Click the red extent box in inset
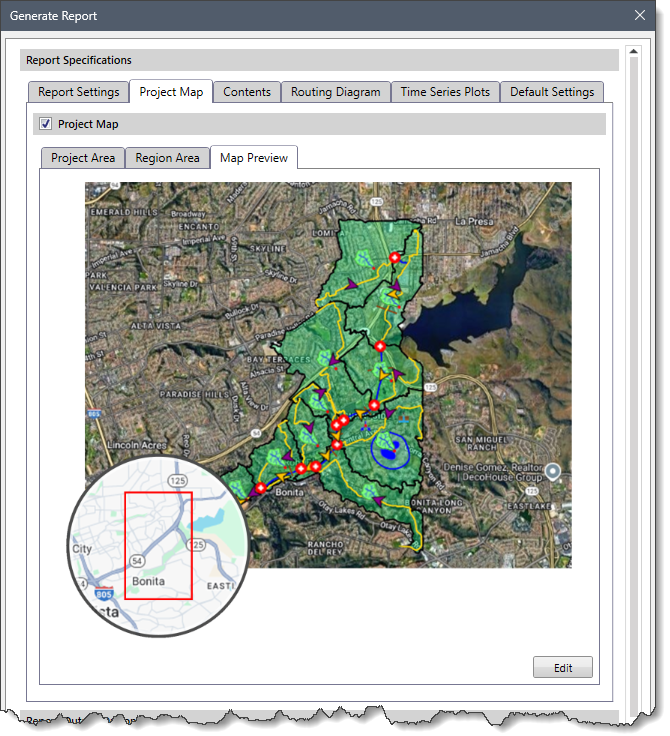670x736 pixels. [159, 545]
